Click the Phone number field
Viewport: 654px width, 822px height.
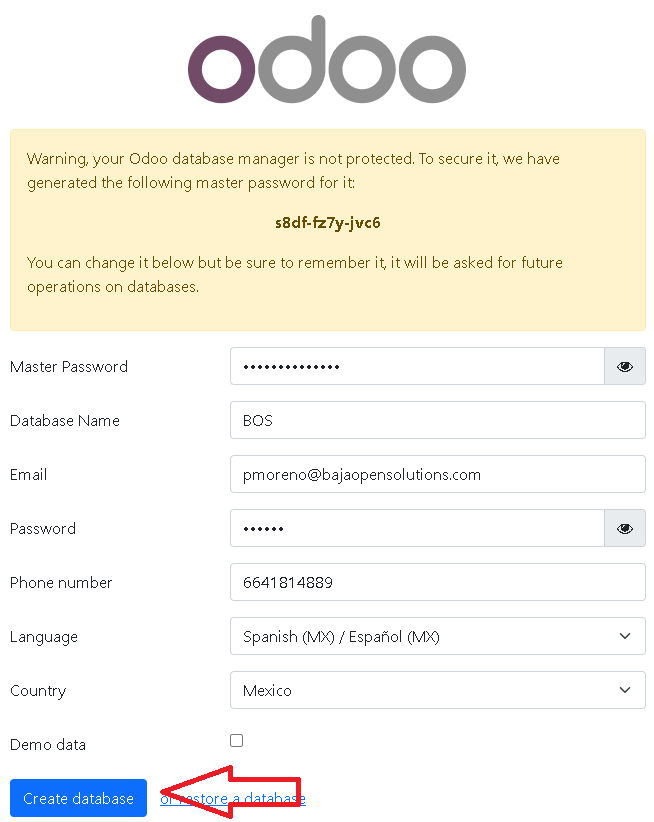tap(438, 582)
